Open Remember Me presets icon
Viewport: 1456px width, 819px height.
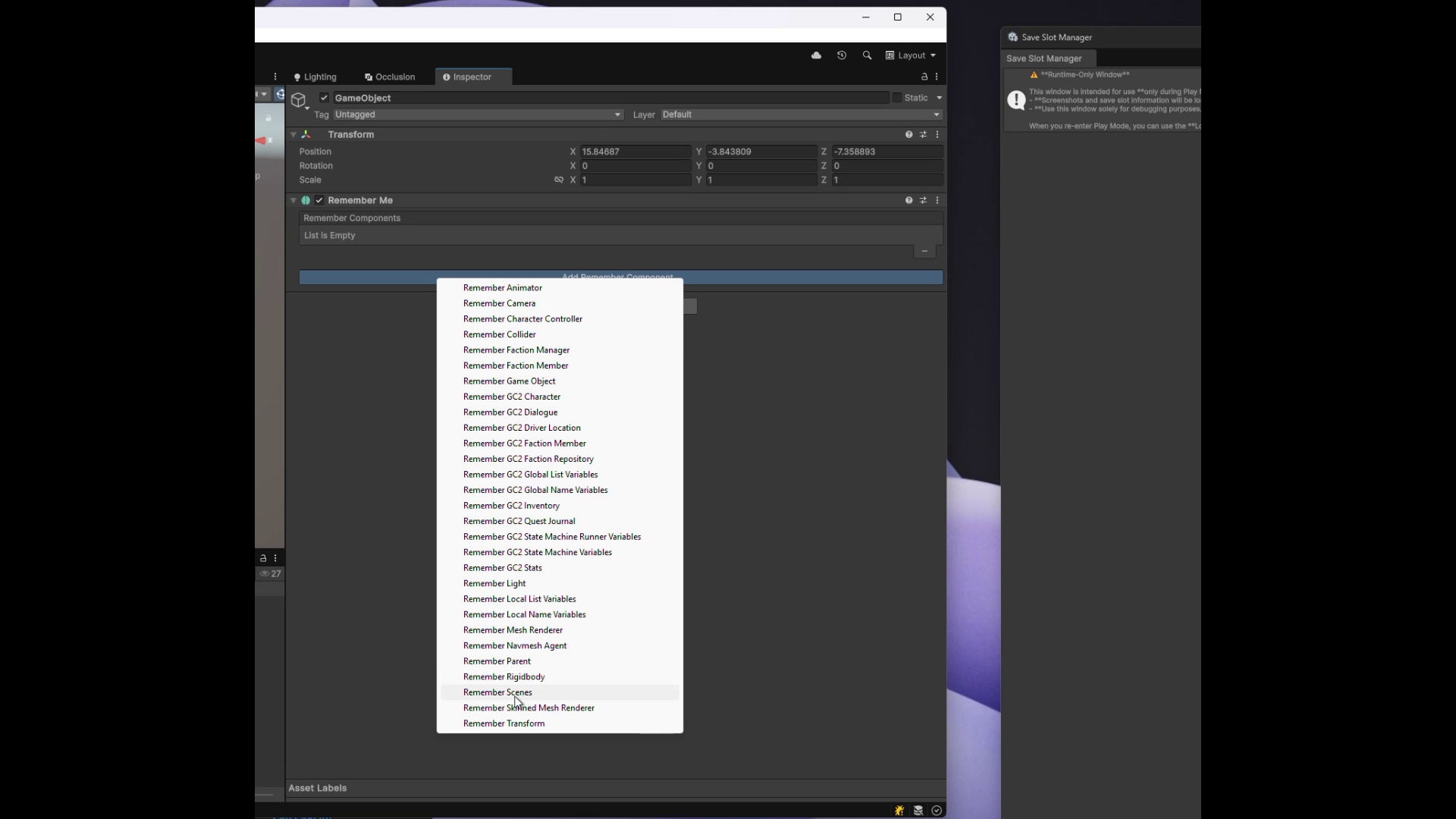click(x=923, y=200)
